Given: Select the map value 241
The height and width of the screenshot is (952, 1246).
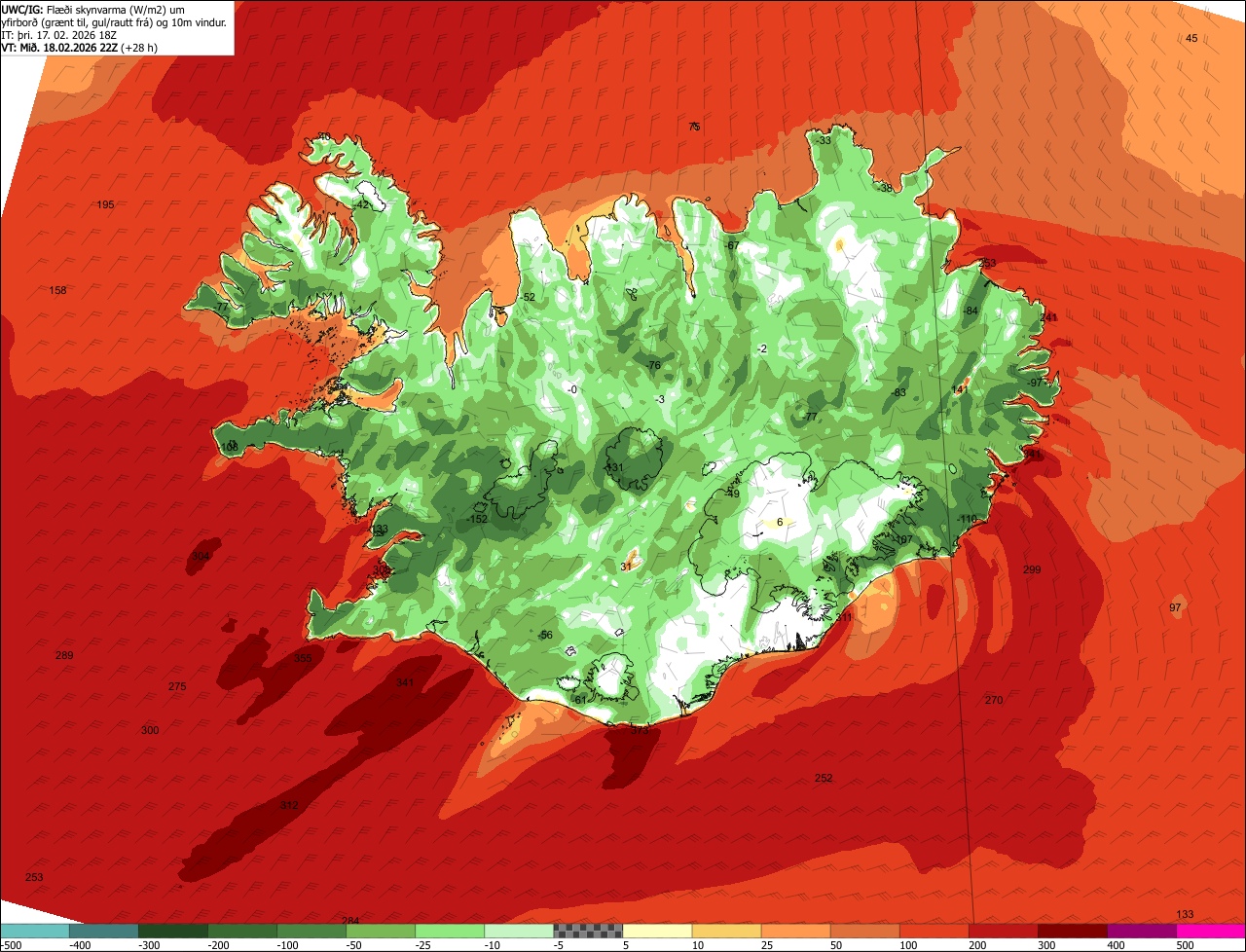Looking at the screenshot, I should [1048, 317].
